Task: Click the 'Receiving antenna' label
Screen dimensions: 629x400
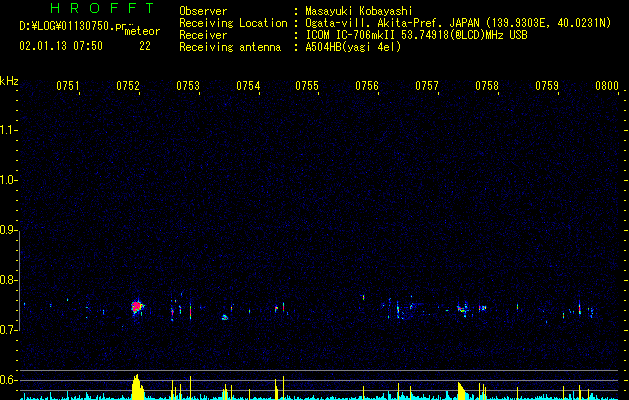Action: [230, 47]
